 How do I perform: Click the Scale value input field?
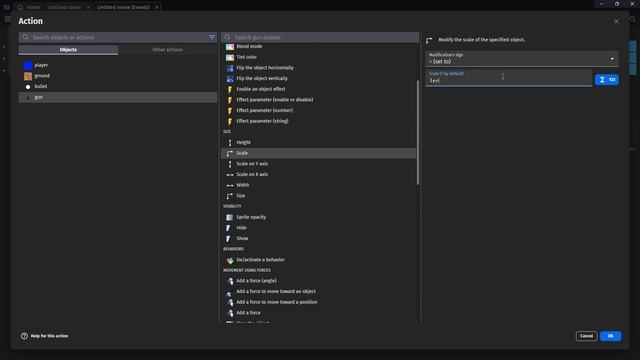tap(509, 78)
